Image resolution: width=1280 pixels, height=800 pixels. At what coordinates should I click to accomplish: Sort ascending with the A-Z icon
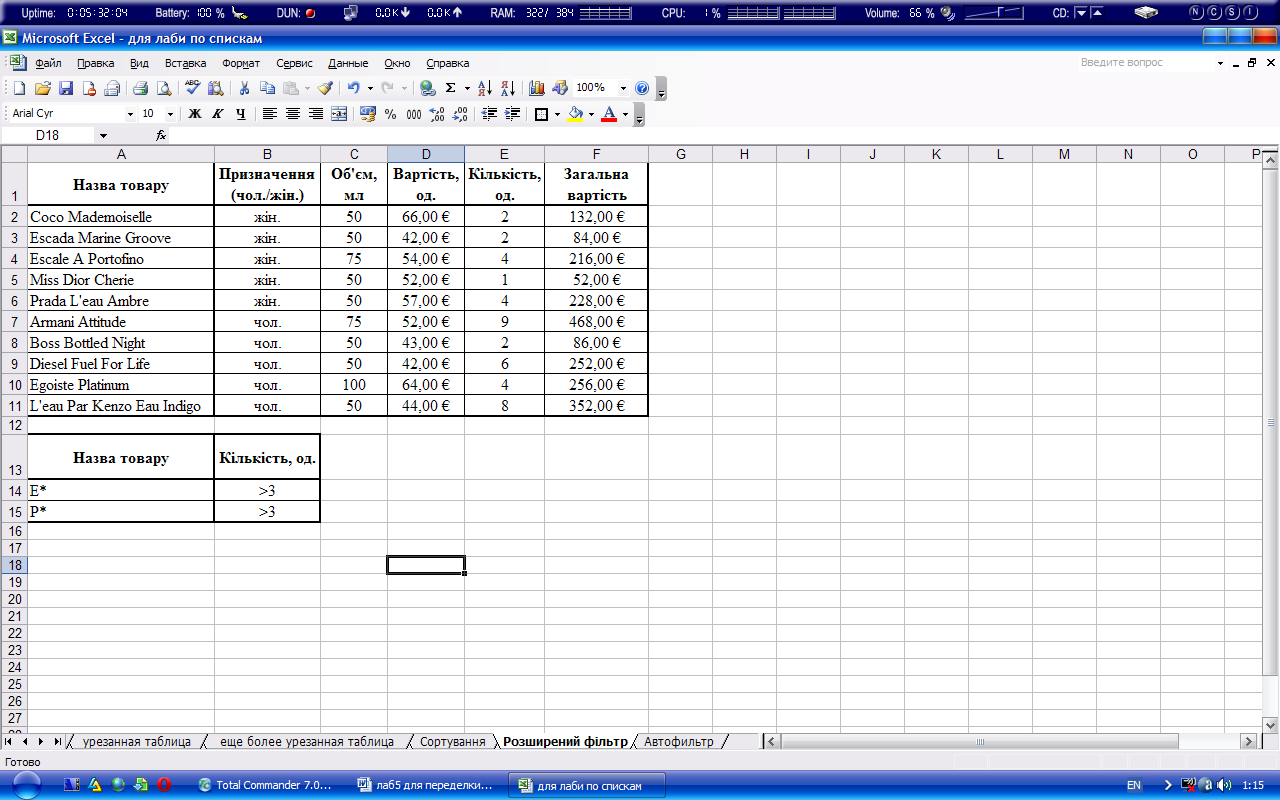tap(485, 88)
